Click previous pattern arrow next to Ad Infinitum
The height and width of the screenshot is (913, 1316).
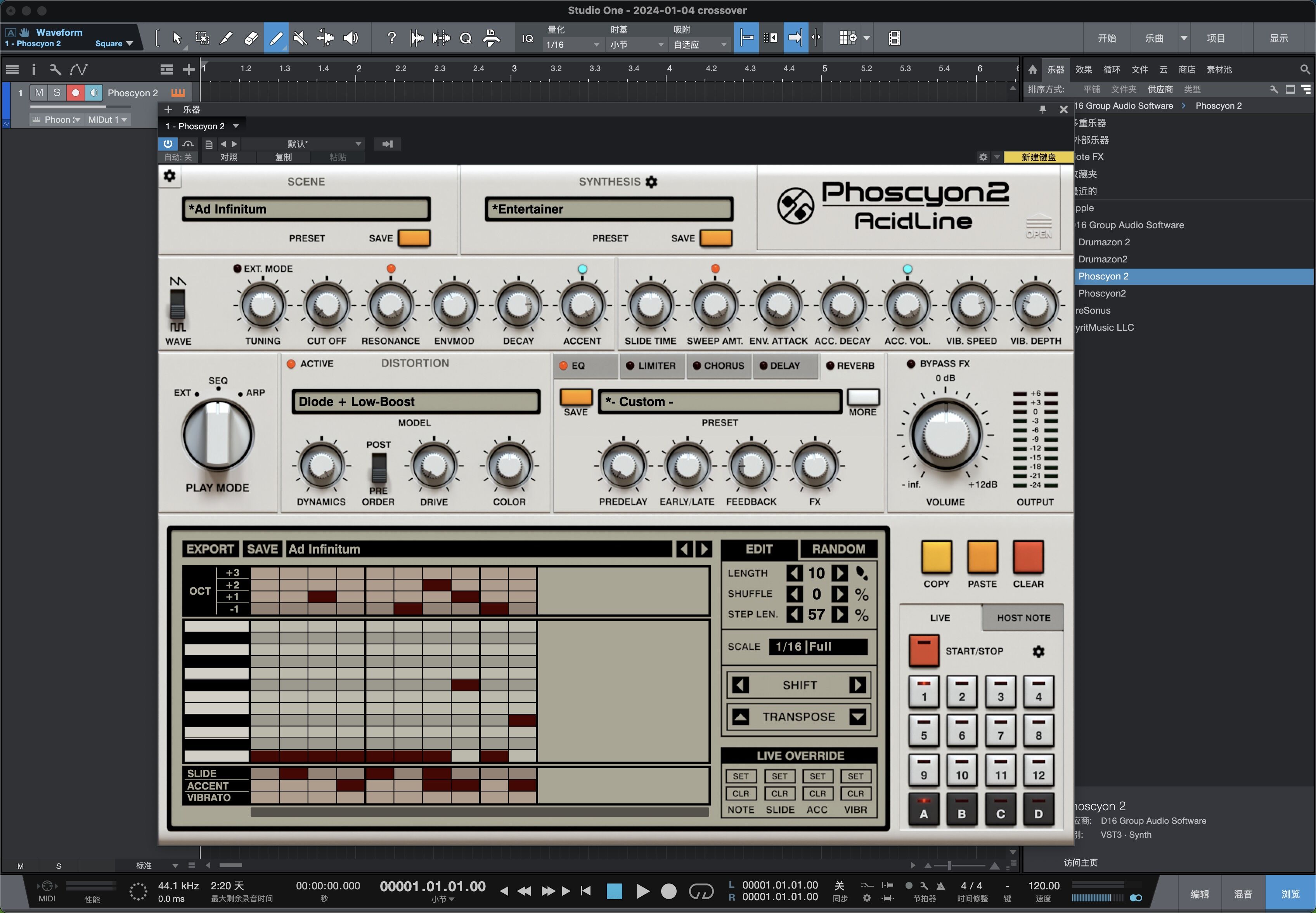[684, 549]
